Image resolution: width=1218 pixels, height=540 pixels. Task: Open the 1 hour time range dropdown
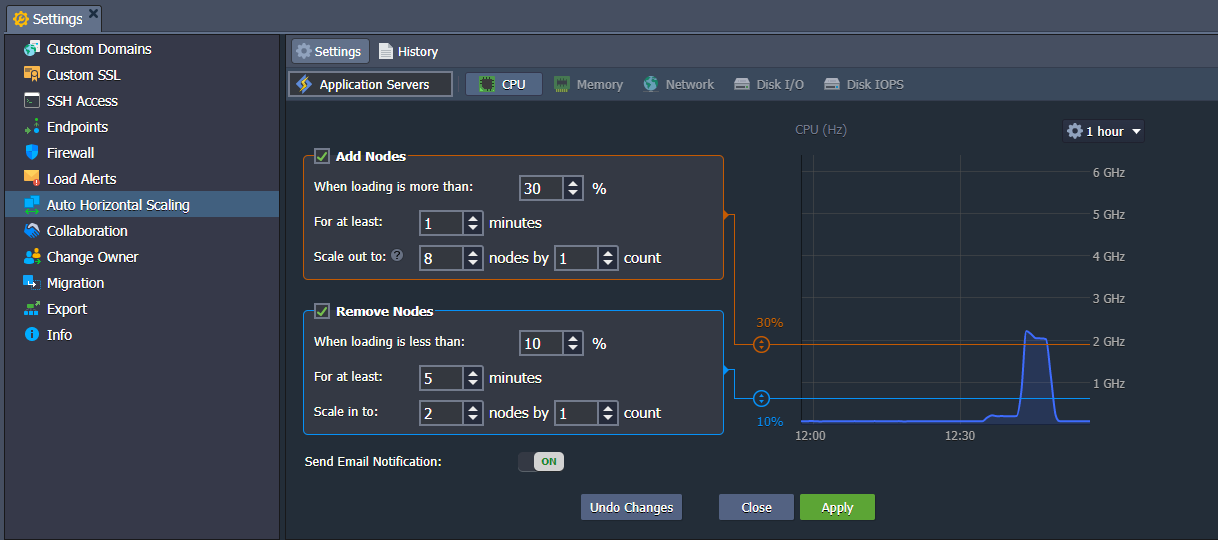[x=1103, y=131]
